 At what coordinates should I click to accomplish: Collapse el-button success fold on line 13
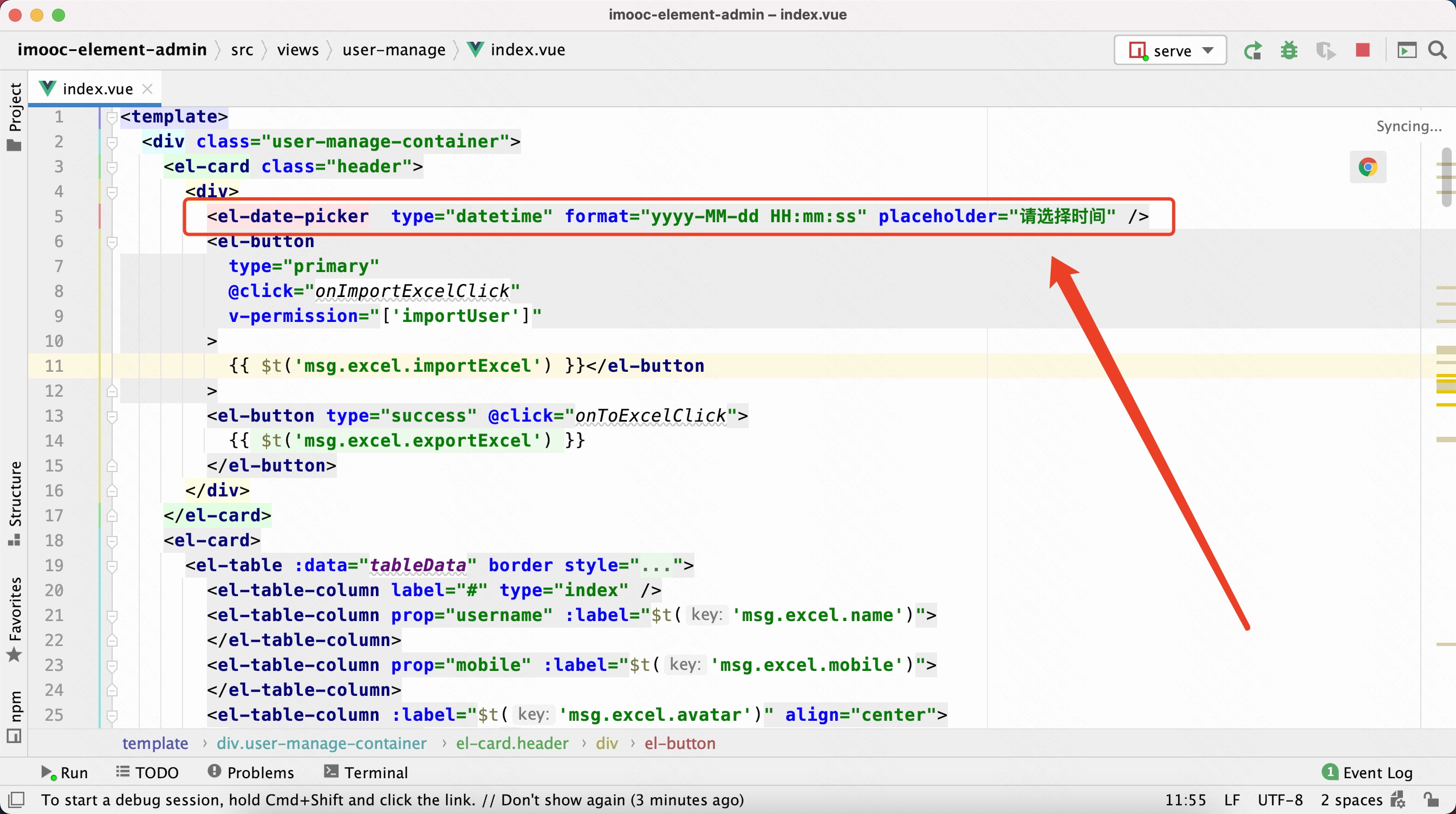tap(112, 416)
